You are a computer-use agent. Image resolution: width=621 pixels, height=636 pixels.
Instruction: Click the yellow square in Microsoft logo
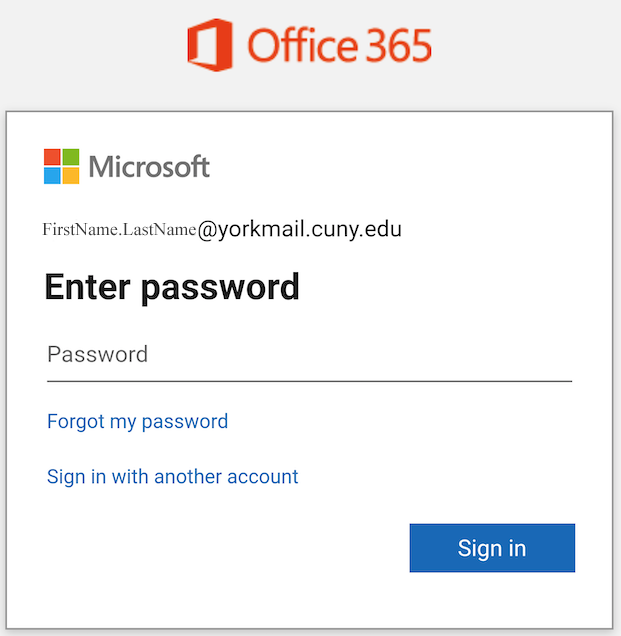(71, 176)
